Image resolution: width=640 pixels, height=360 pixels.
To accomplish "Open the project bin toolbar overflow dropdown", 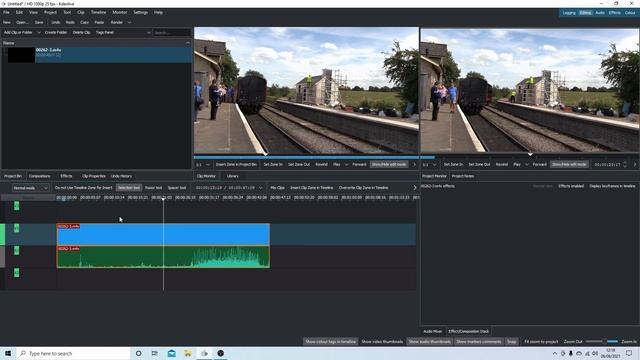I will click(x=148, y=32).
